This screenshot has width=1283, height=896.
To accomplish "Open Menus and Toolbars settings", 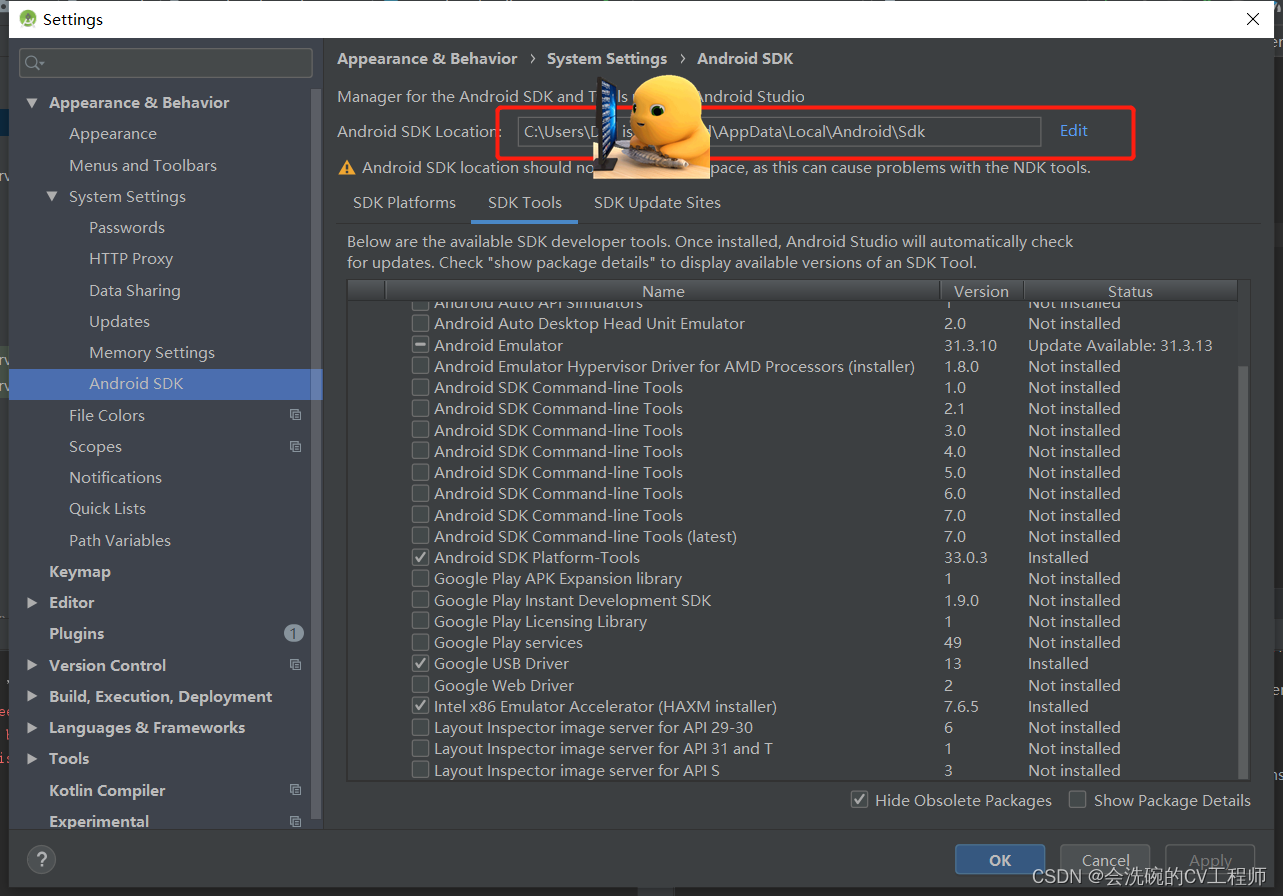I will [143, 165].
